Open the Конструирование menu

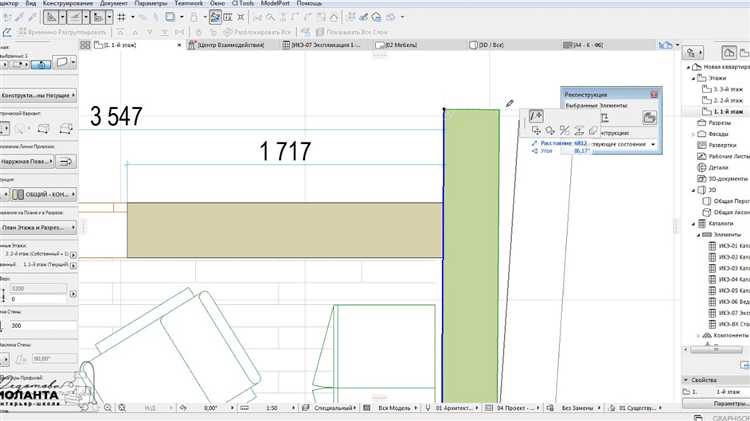pyautogui.click(x=68, y=3)
